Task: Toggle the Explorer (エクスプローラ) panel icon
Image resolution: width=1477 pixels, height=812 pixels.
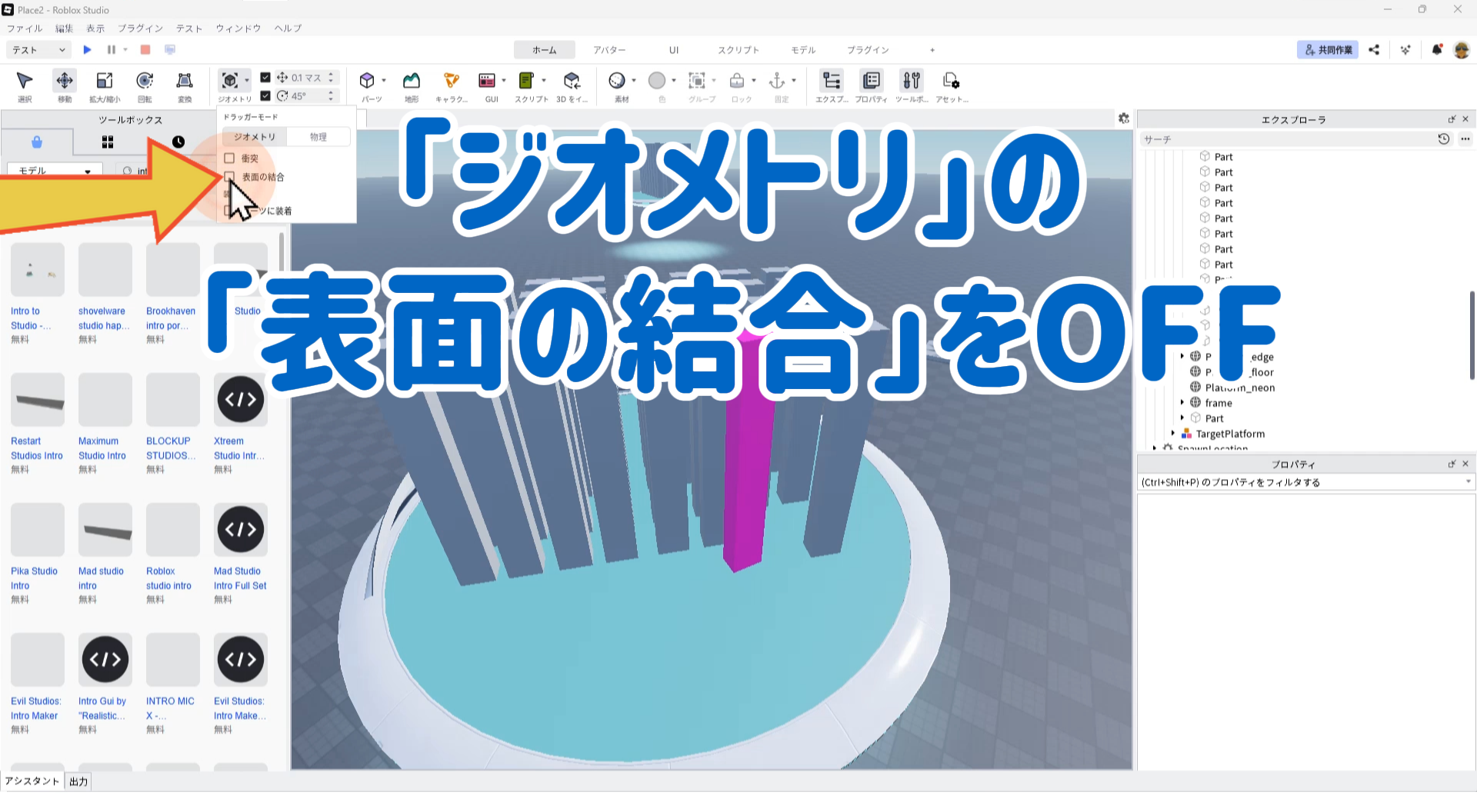Action: [832, 81]
